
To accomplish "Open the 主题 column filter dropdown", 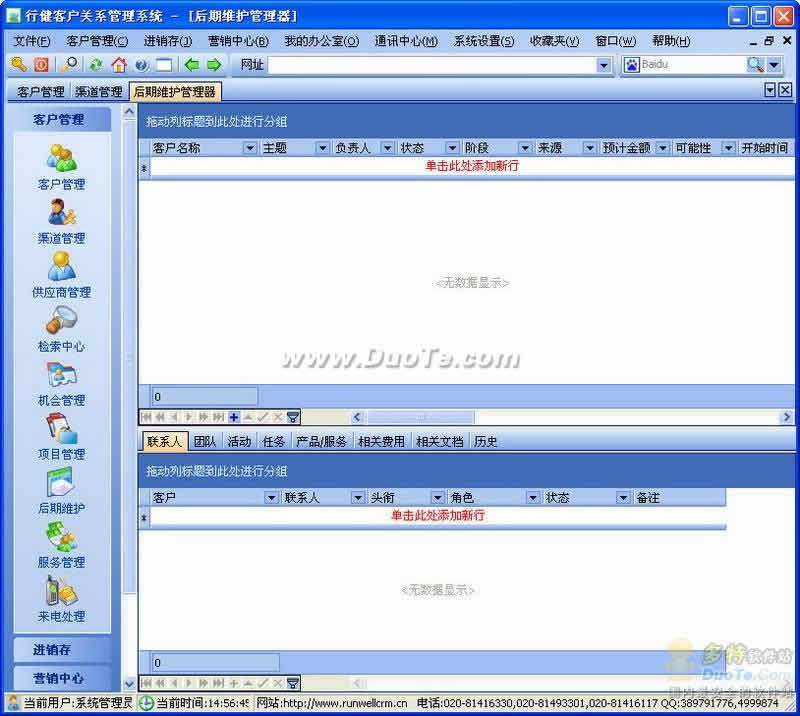I will point(322,148).
